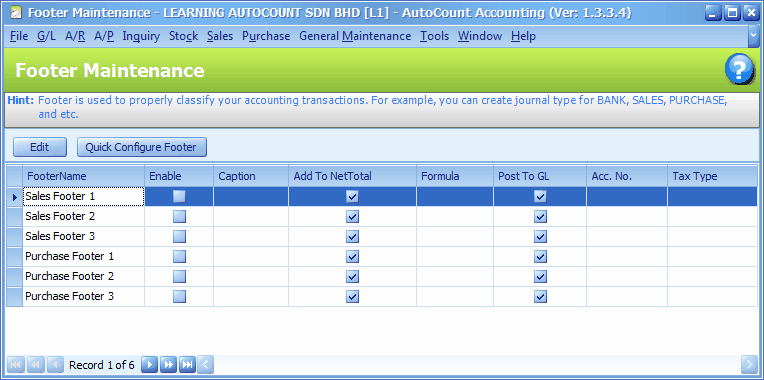The width and height of the screenshot is (764, 380).
Task: Click the Acc. No. column header
Action: (x=627, y=176)
